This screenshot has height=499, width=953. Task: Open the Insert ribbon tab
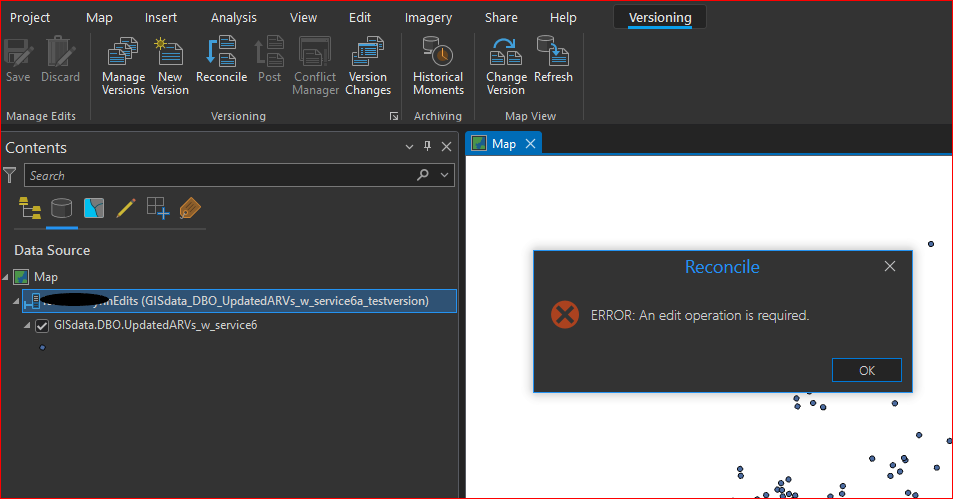[160, 18]
